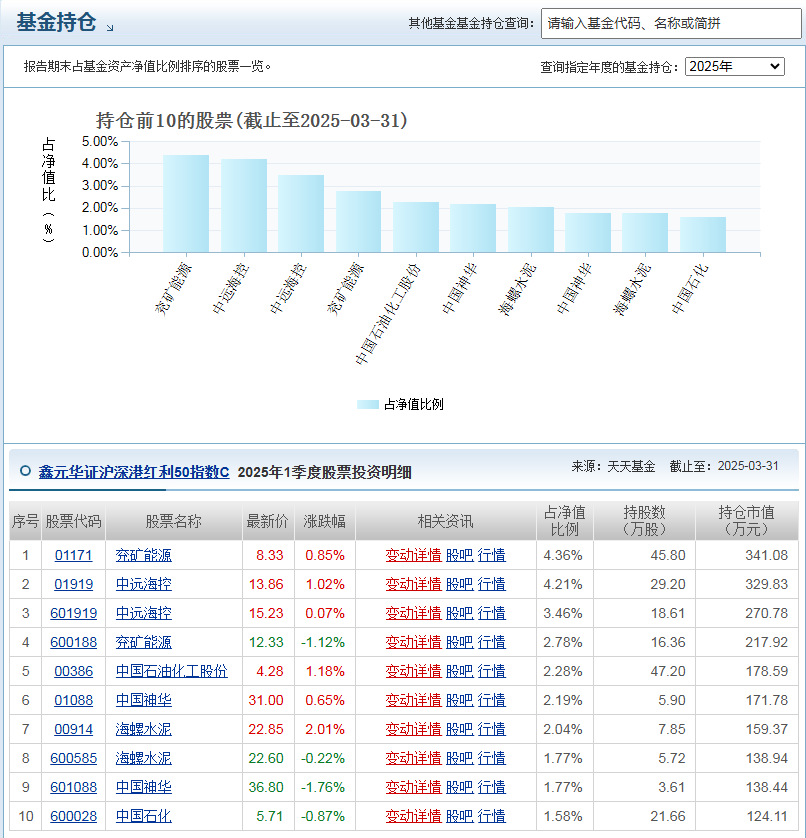The height and width of the screenshot is (838, 806).
Task: Open 中远海控 name link in row 2
Action: (144, 584)
